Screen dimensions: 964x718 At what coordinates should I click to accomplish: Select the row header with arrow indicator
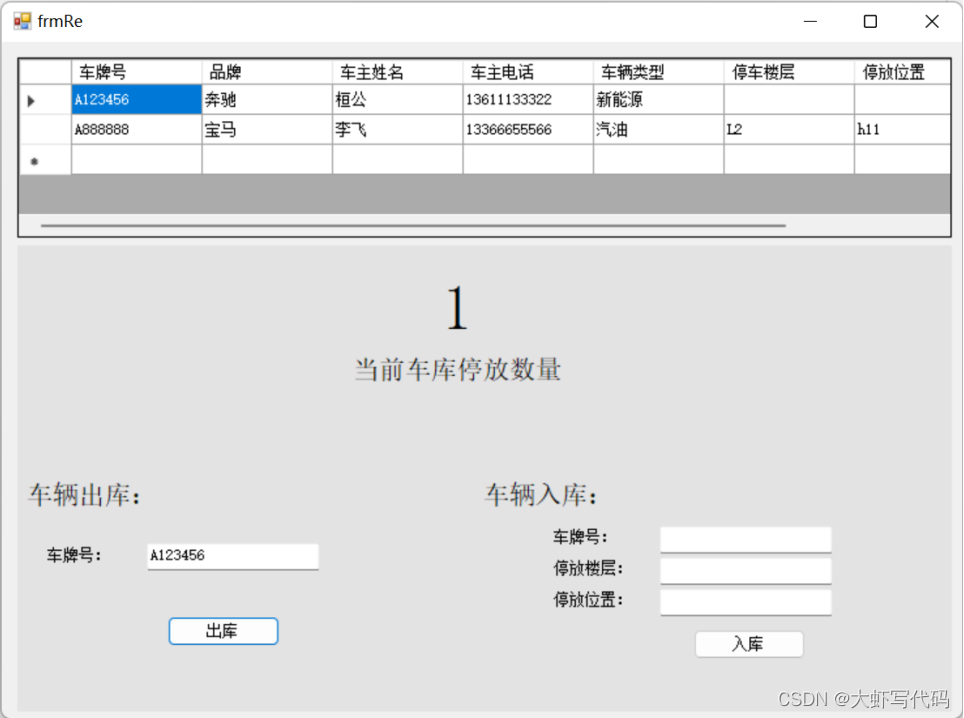45,100
